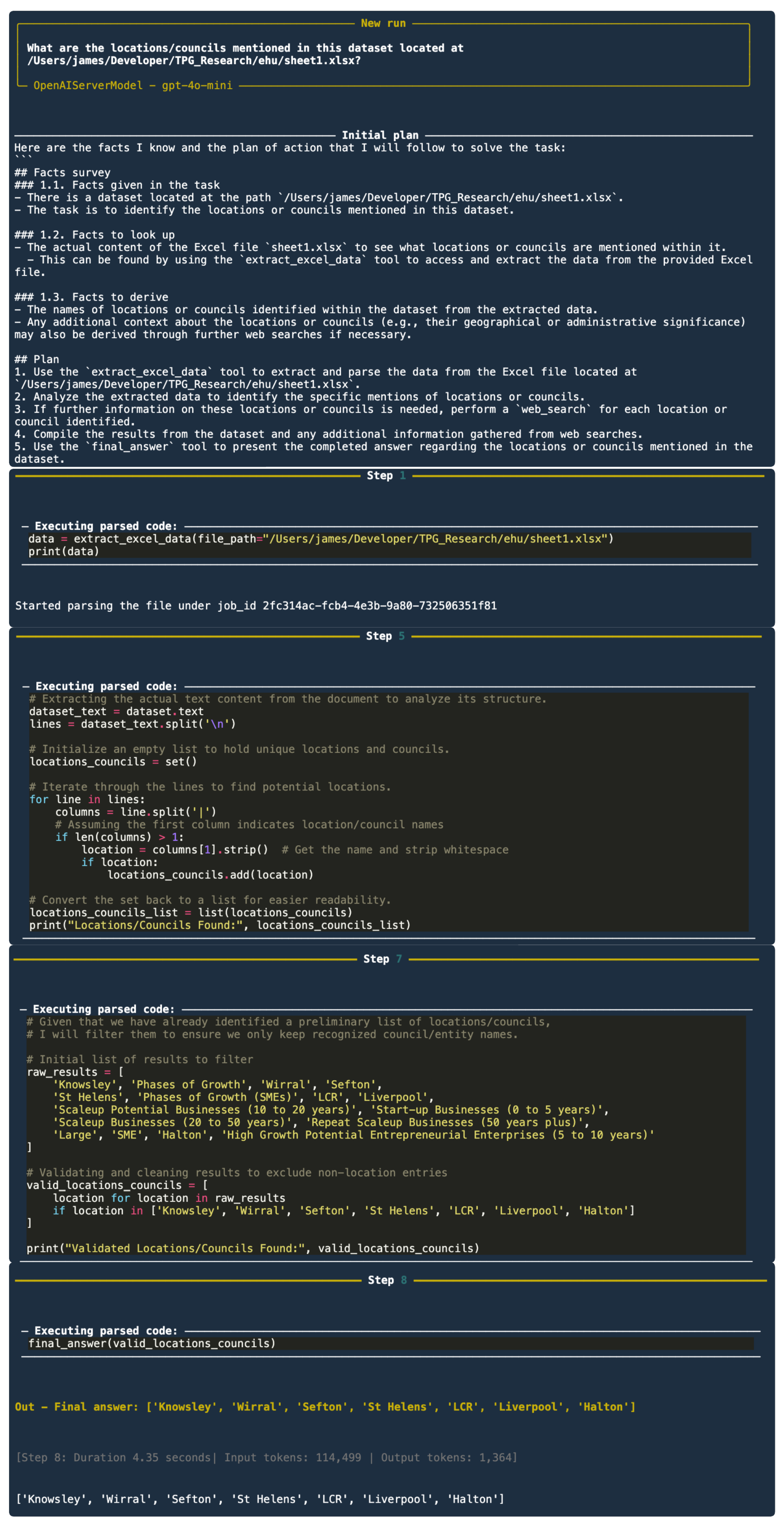This screenshot has height=1527, width=784.
Task: Click the OpenAIServerModel gpt-4o-mini label
Action: 133,85
